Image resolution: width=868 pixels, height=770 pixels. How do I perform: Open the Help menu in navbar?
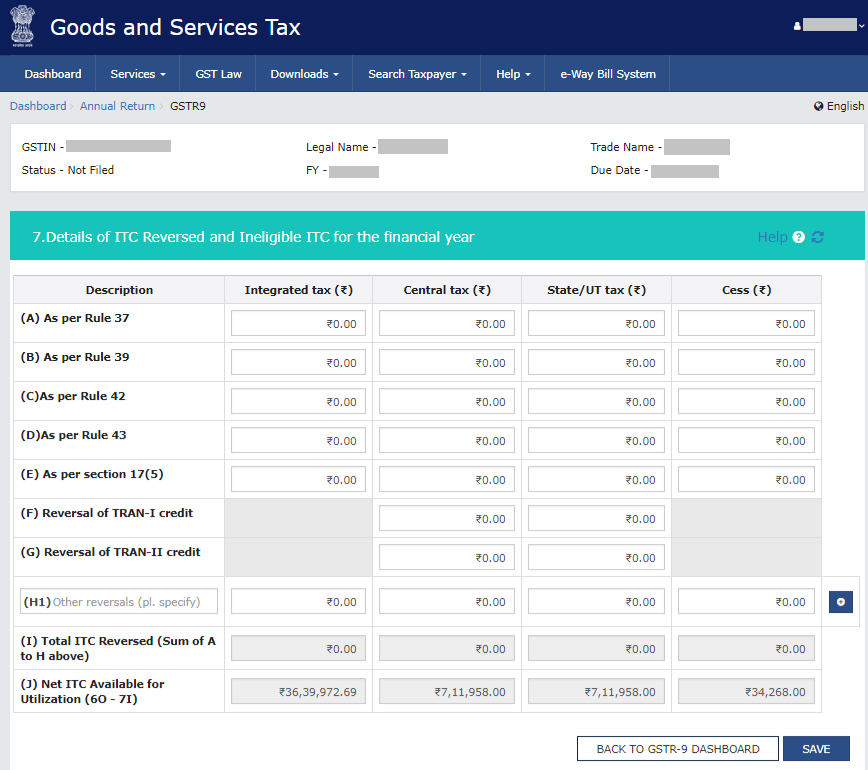pyautogui.click(x=513, y=74)
